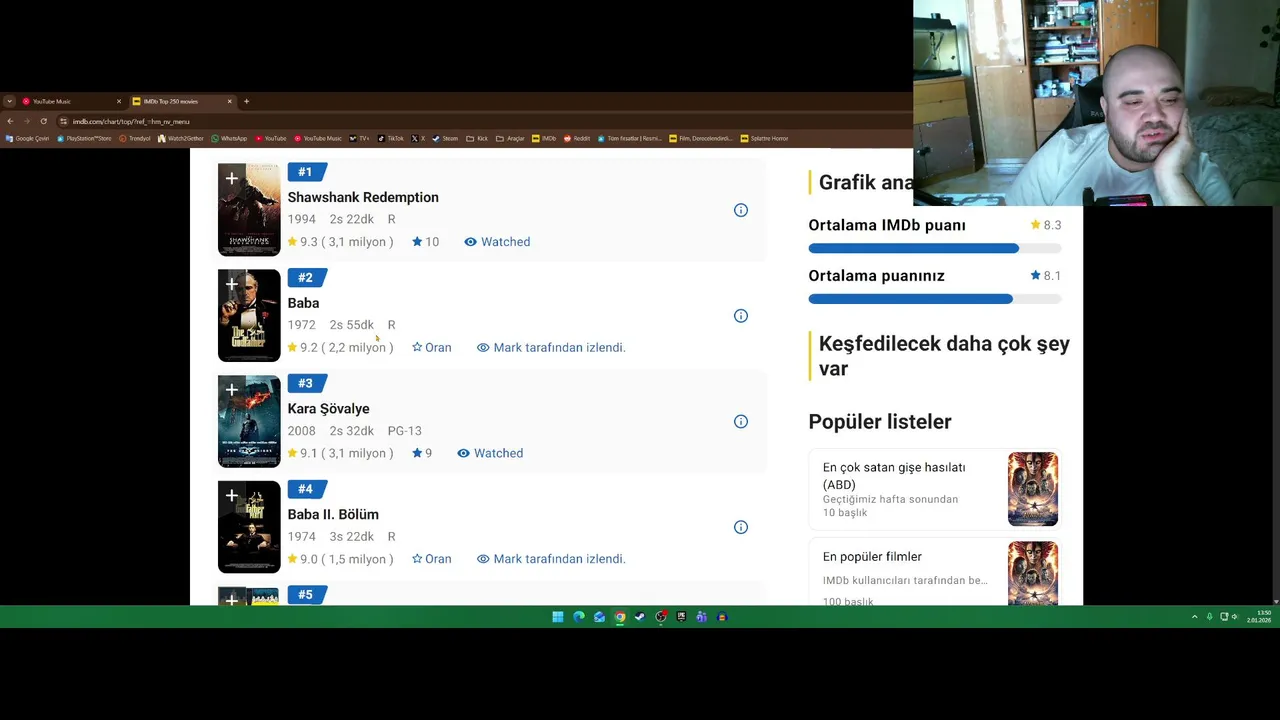Click your 9 star rating on Kara Şövalye
The width and height of the screenshot is (1280, 720).
coord(422,453)
